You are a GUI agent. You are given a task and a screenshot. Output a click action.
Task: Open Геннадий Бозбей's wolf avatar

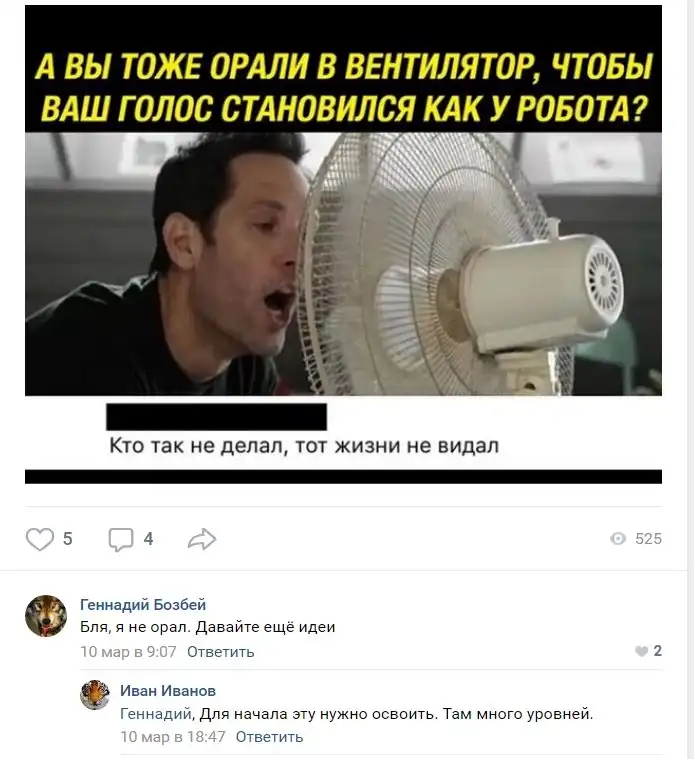coord(46,616)
